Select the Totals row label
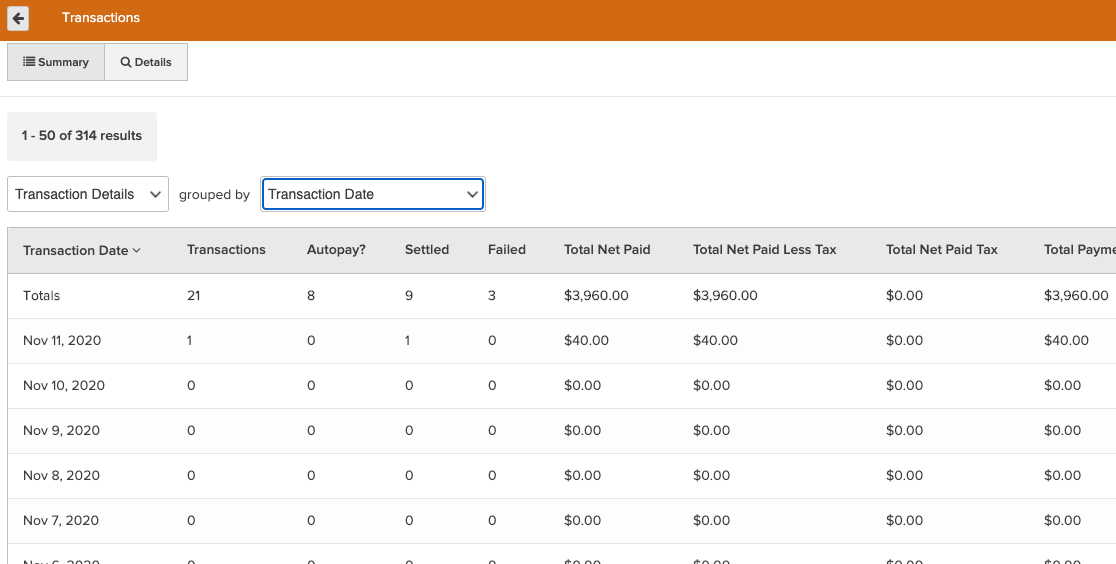Viewport: 1116px width, 564px height. (42, 296)
